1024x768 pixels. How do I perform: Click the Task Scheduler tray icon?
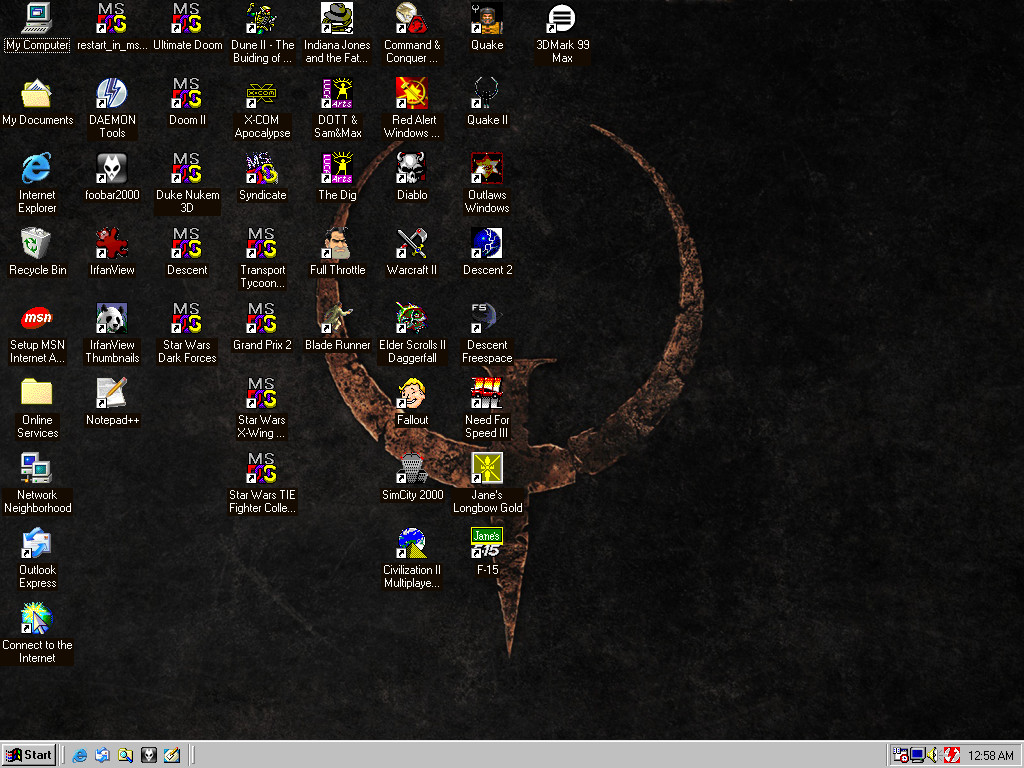(x=900, y=755)
